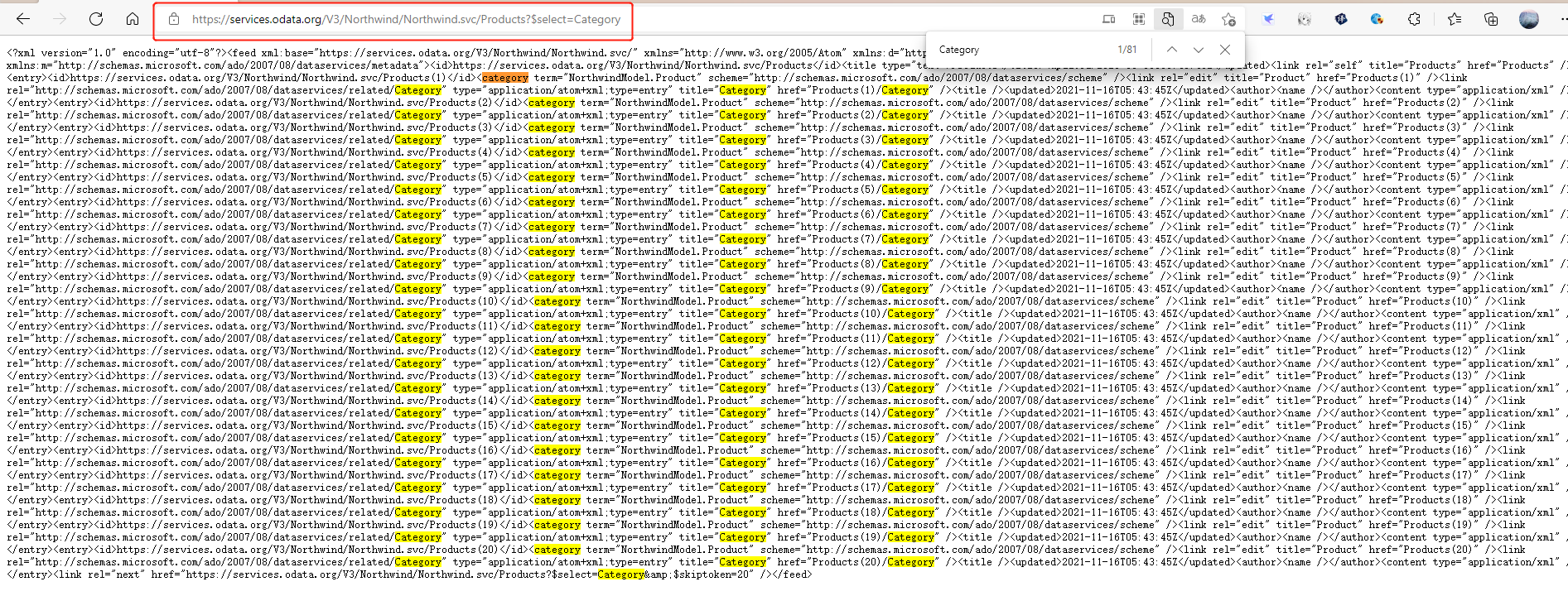1568x596 pixels.
Task: Click the orange highlighted current match category
Action: point(505,78)
